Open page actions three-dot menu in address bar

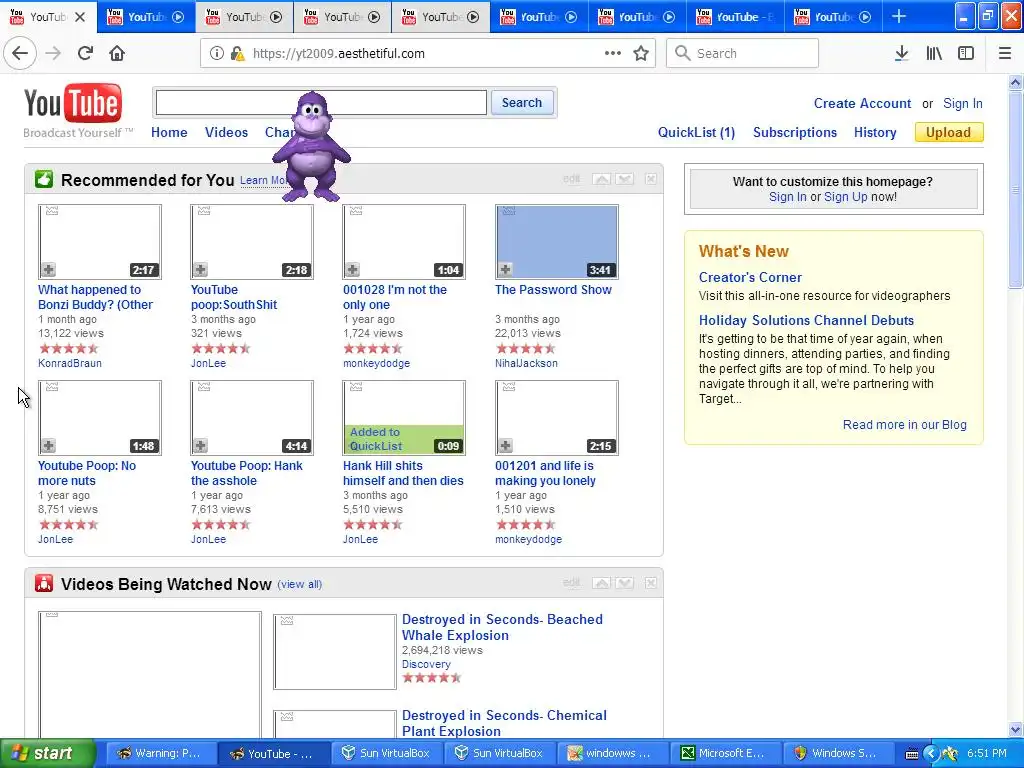pos(613,54)
